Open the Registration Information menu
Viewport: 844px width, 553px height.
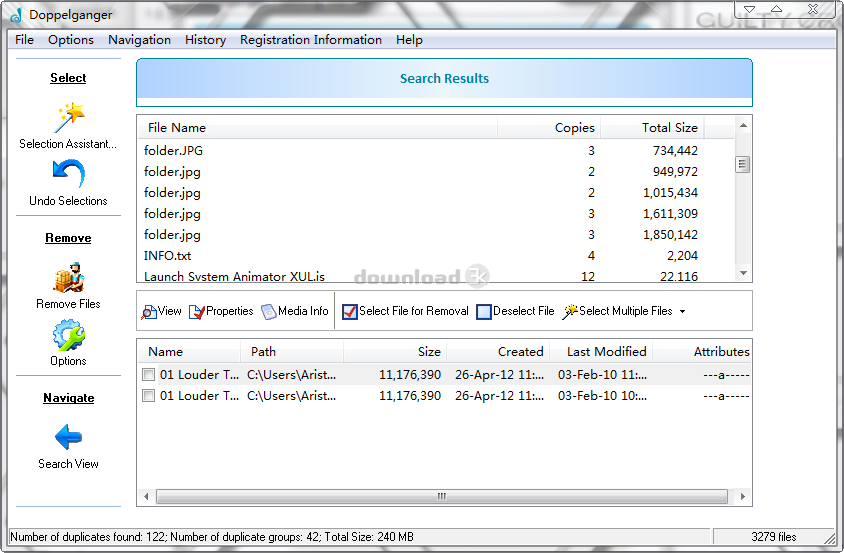311,40
